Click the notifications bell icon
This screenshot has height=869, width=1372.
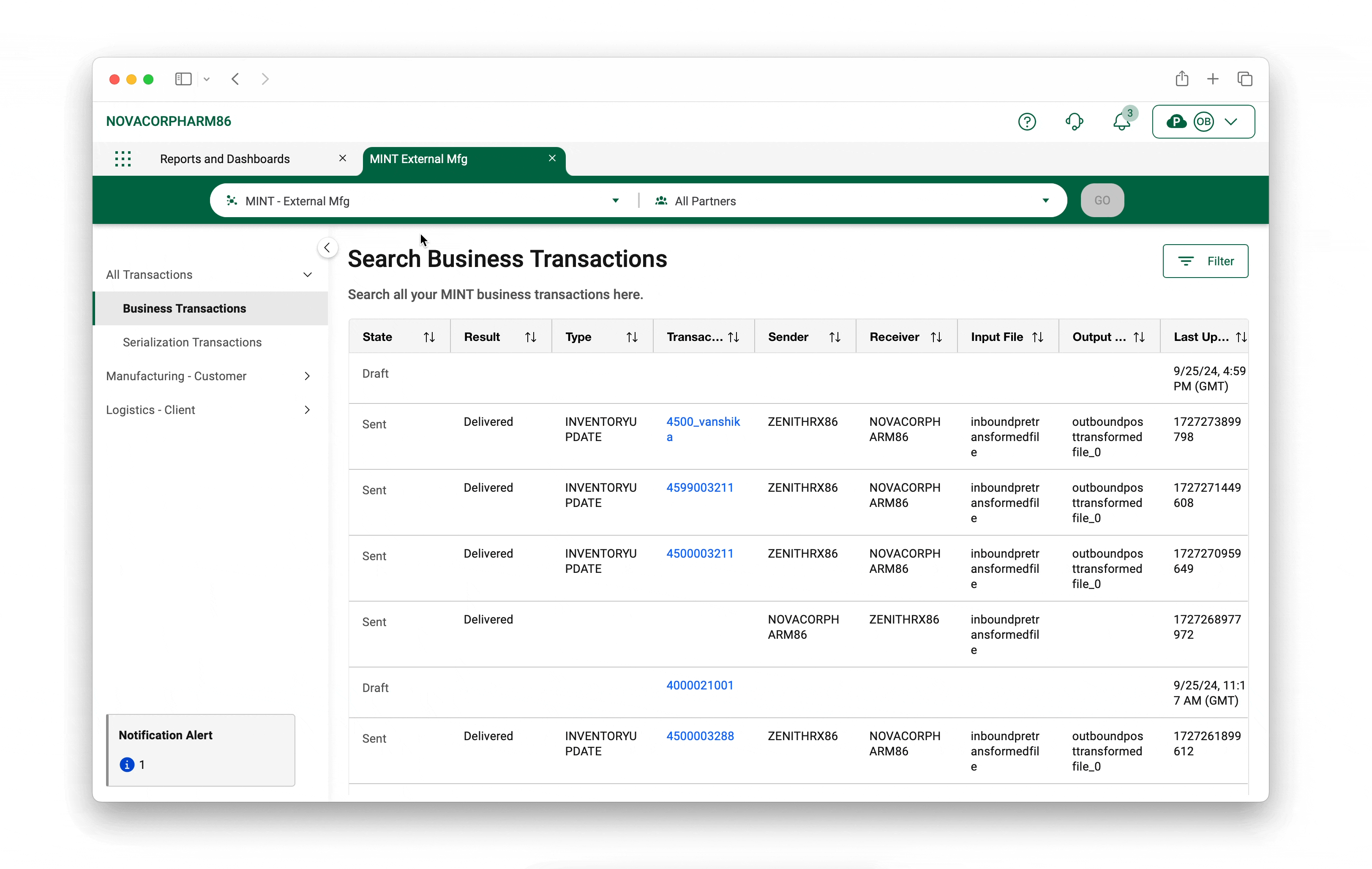(x=1121, y=121)
